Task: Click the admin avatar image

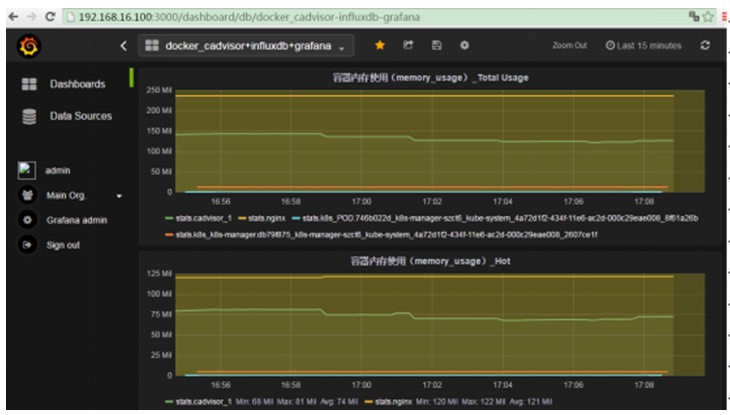Action: pos(27,170)
